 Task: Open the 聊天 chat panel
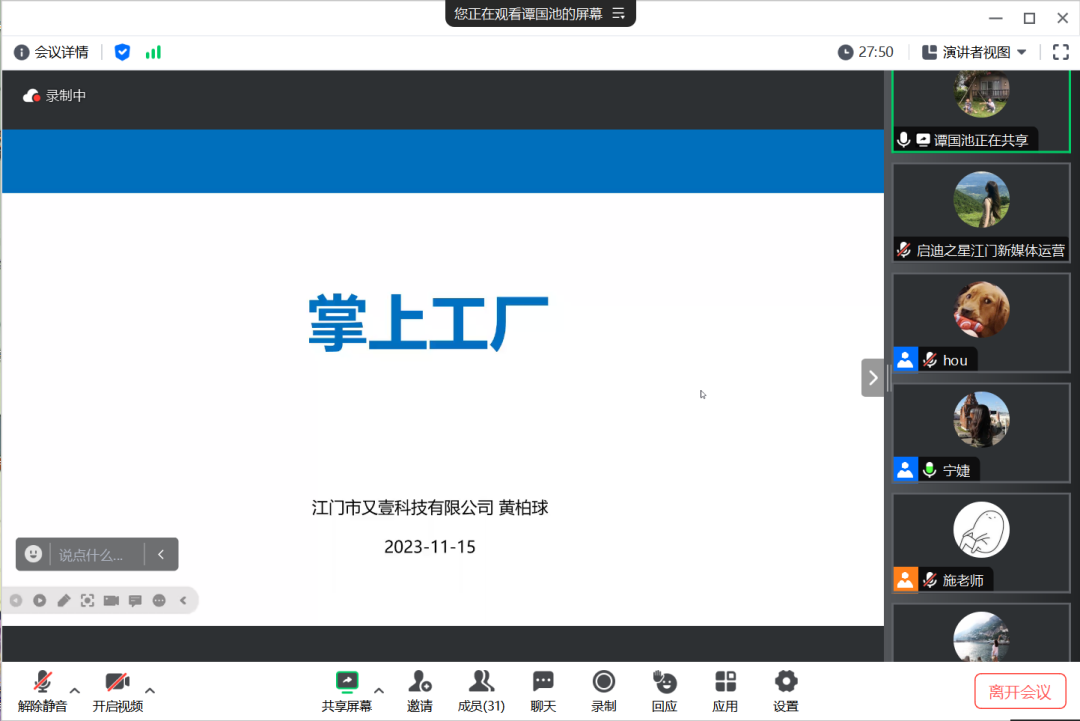(543, 690)
